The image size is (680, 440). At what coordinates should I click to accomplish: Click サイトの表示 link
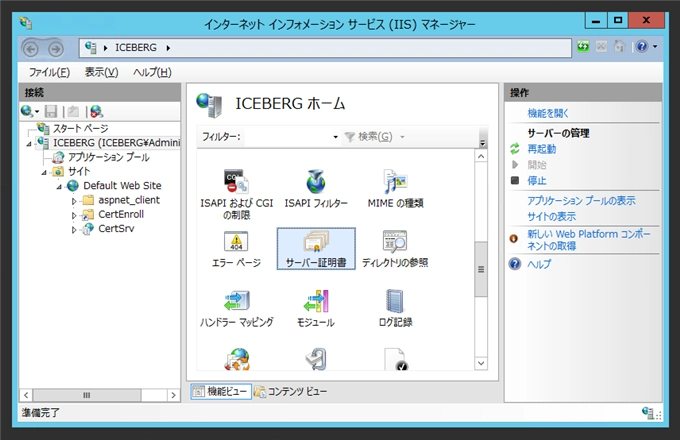pos(552,216)
